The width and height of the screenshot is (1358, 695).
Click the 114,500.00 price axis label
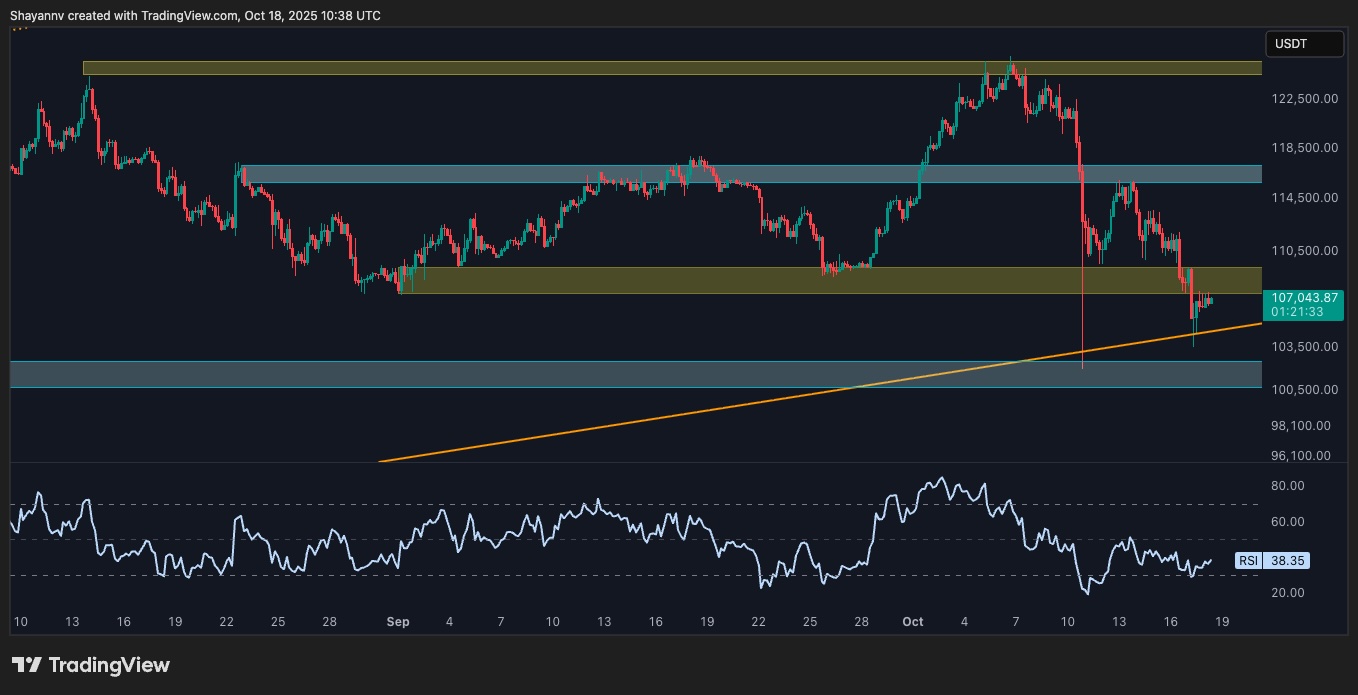[x=1304, y=198]
